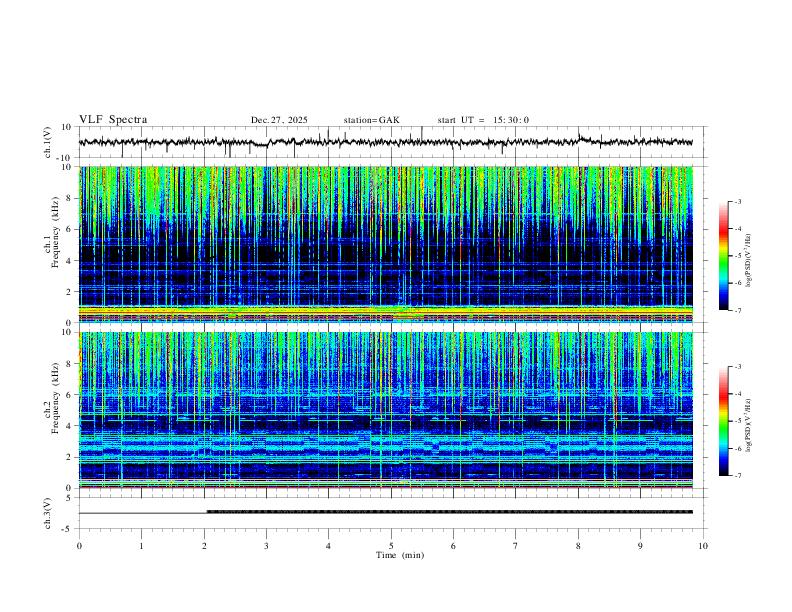The image size is (792, 612).
Task: Click the 'start UT = 15:30:0' text
Action: [x=483, y=120]
